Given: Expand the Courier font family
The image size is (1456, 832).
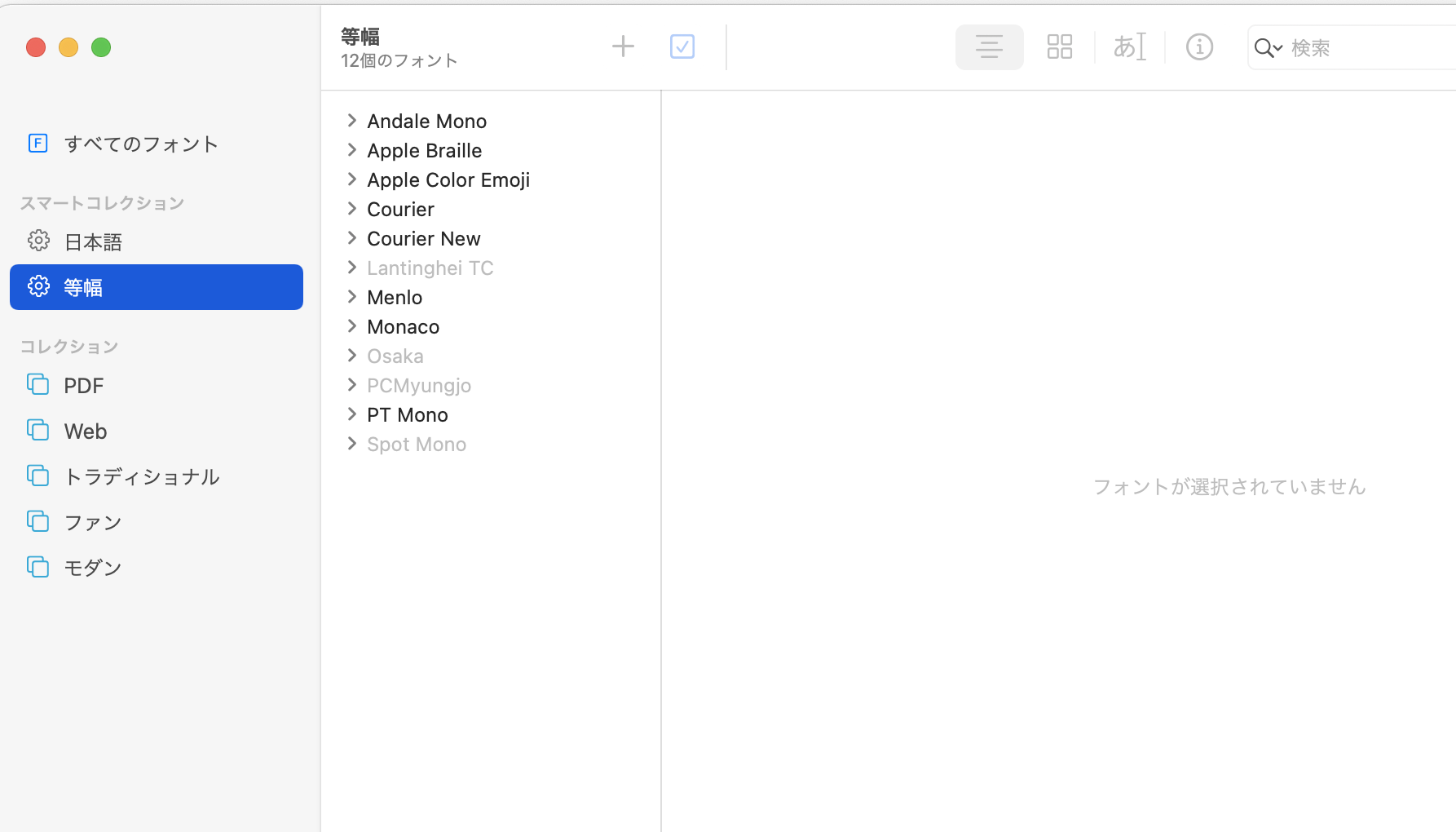Looking at the screenshot, I should [x=352, y=209].
